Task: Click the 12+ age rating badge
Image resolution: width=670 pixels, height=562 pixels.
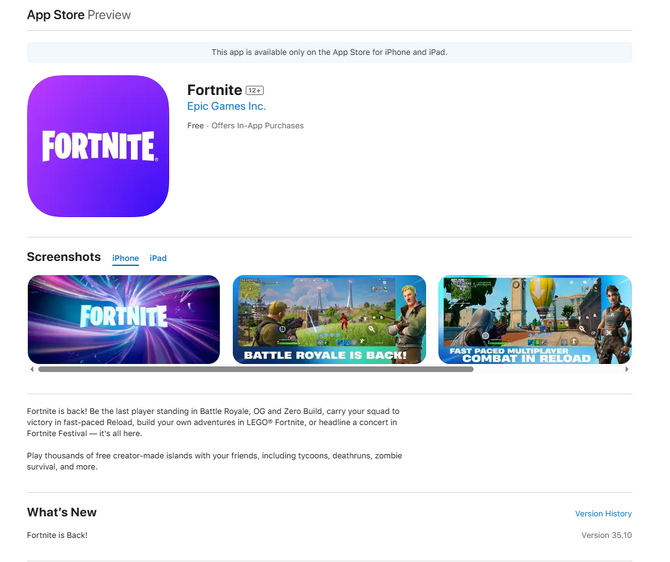Action: (x=255, y=91)
